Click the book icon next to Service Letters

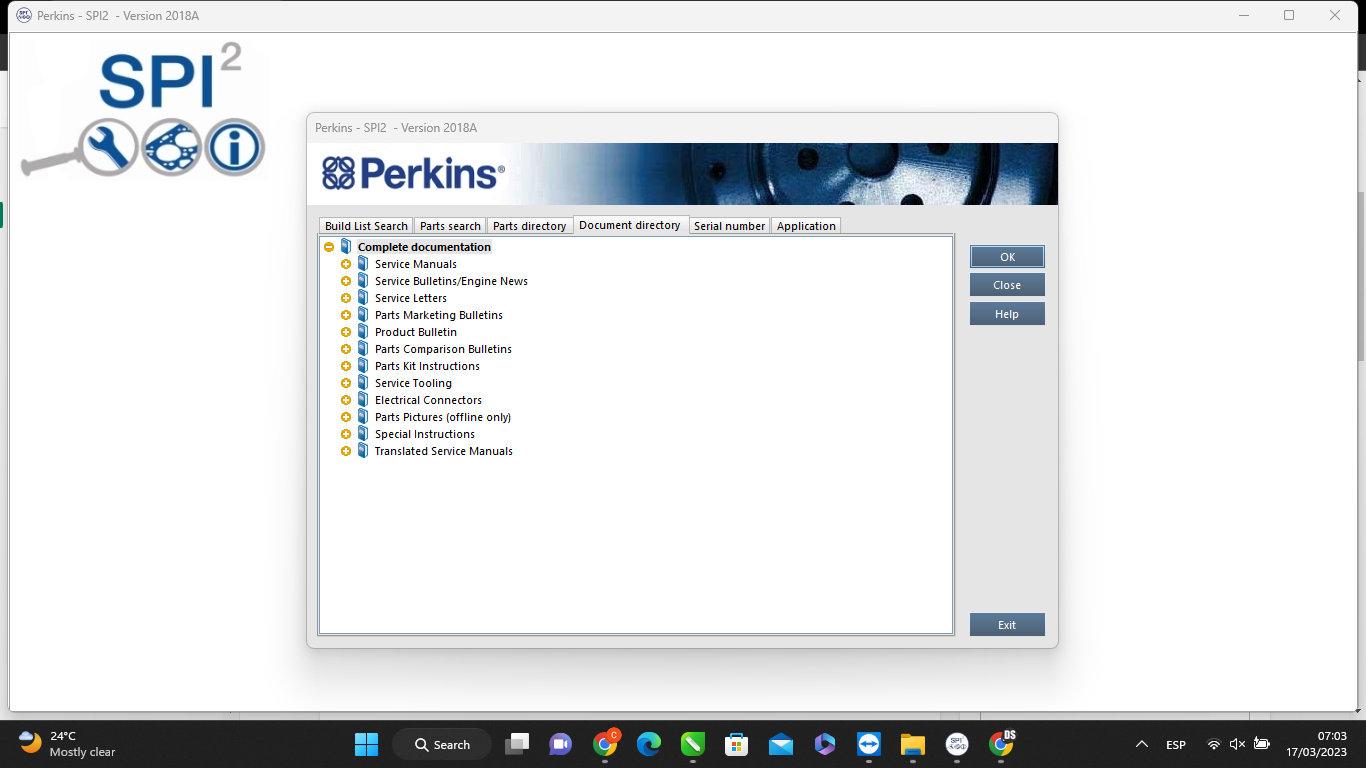[362, 297]
